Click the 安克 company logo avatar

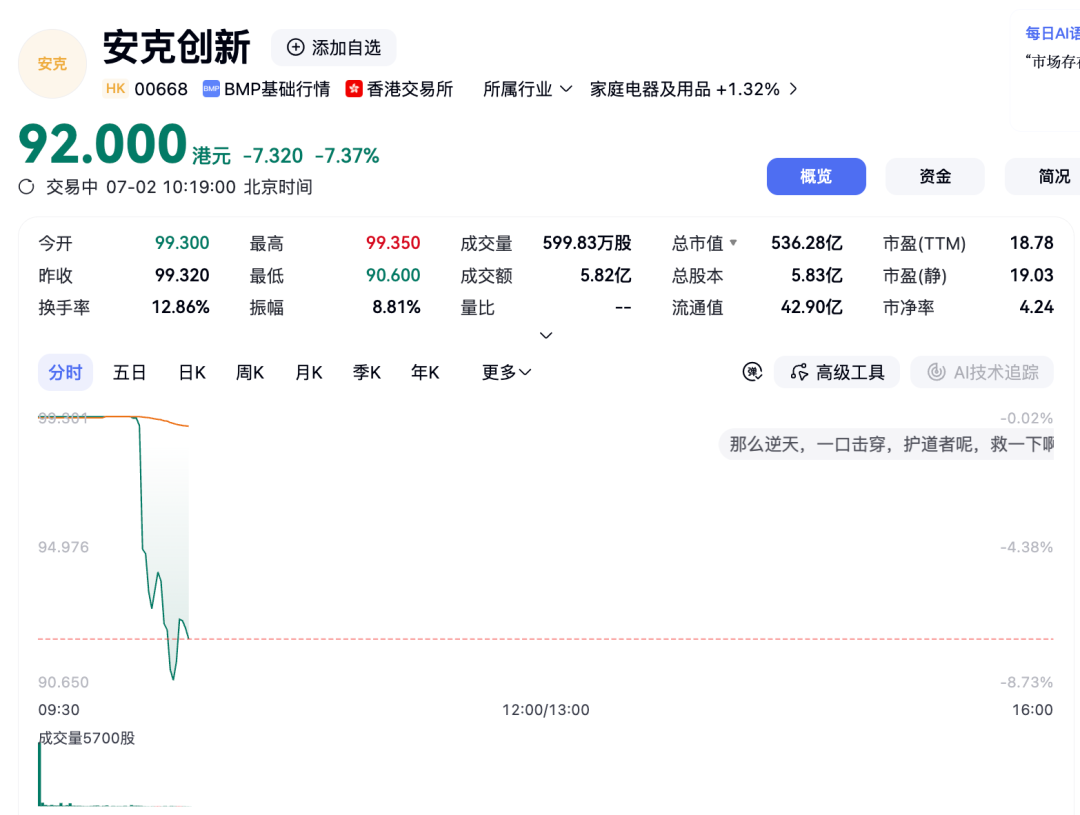tap(52, 64)
